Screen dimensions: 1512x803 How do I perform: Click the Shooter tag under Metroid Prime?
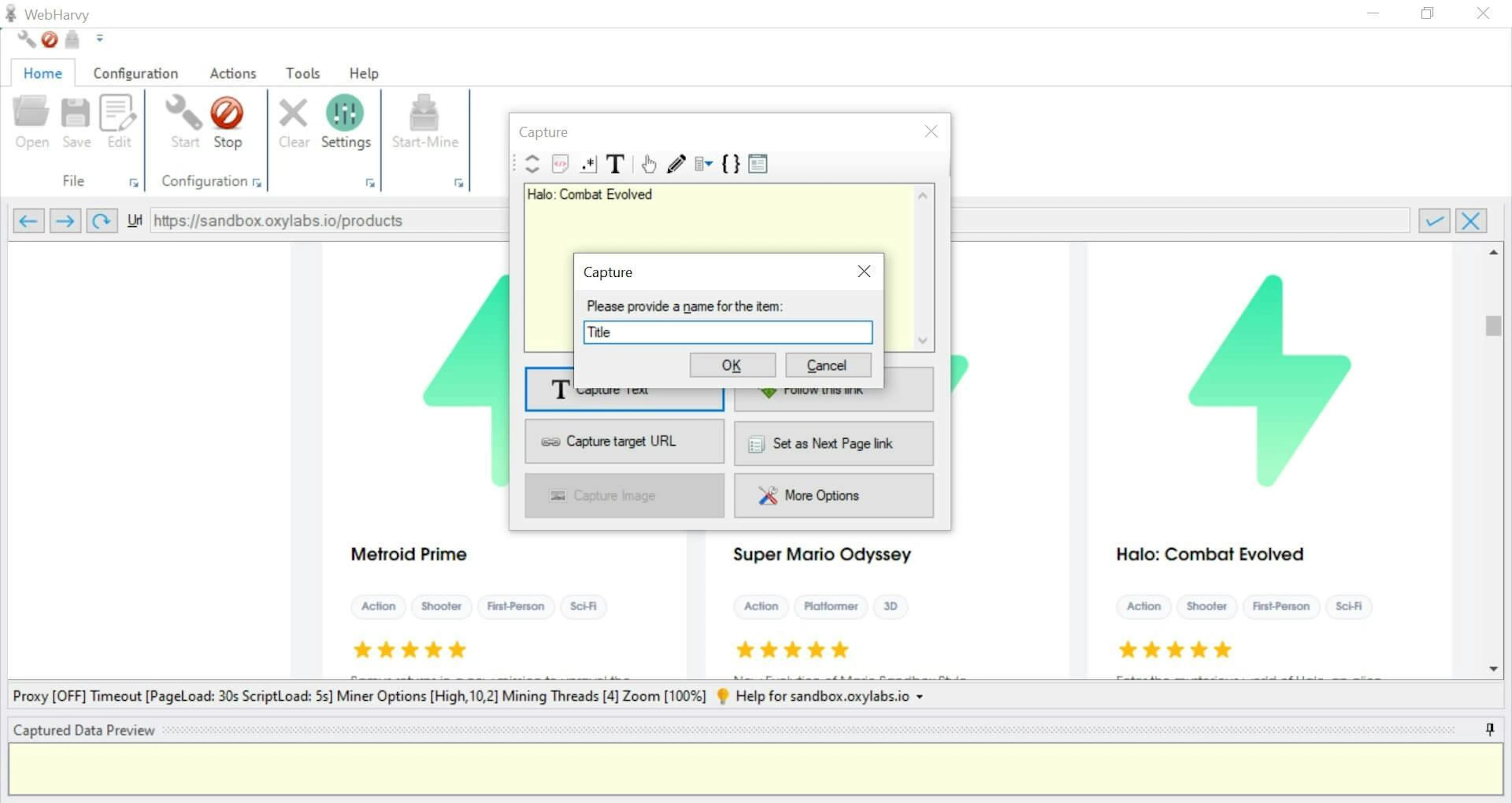[x=441, y=606]
